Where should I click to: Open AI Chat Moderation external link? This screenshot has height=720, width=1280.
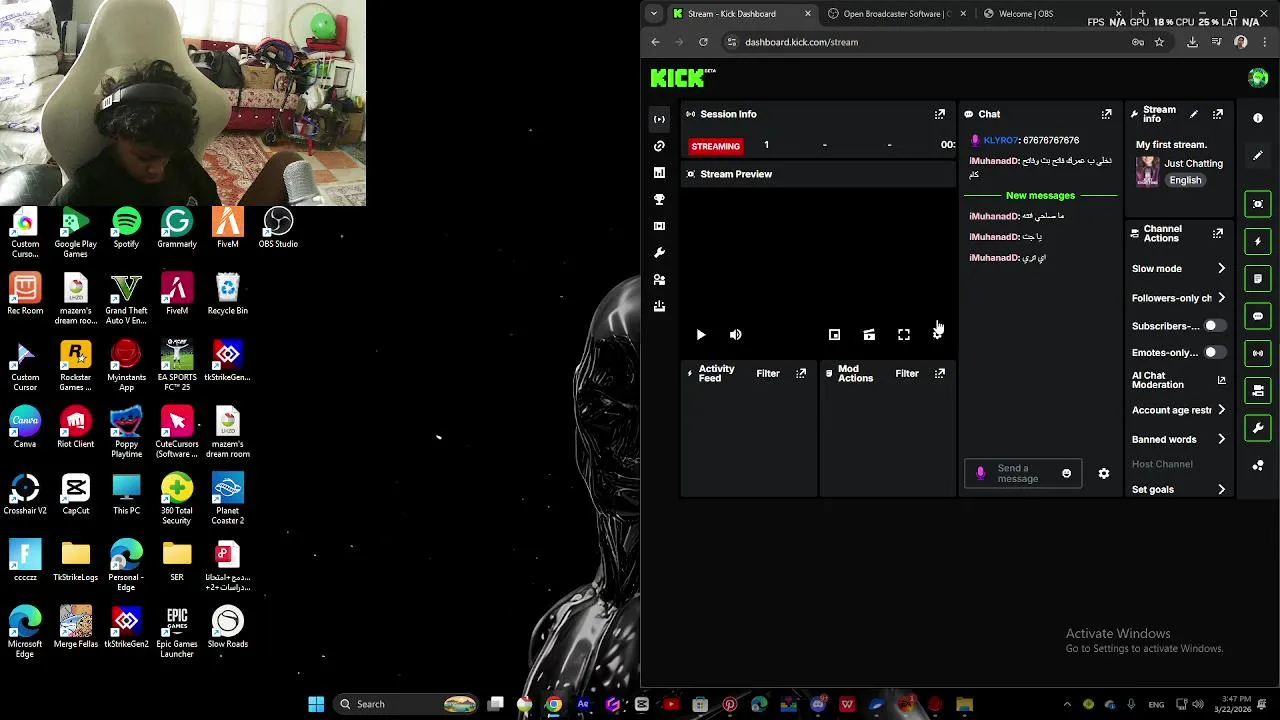tap(1221, 380)
